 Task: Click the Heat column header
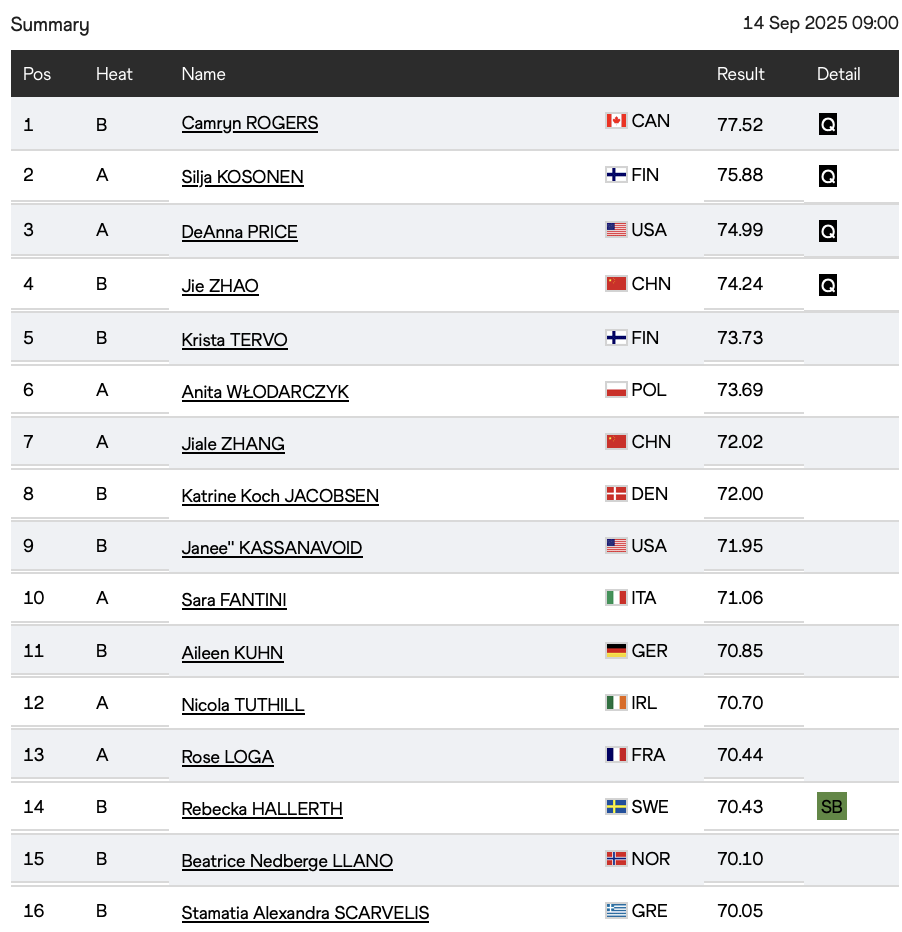[114, 74]
